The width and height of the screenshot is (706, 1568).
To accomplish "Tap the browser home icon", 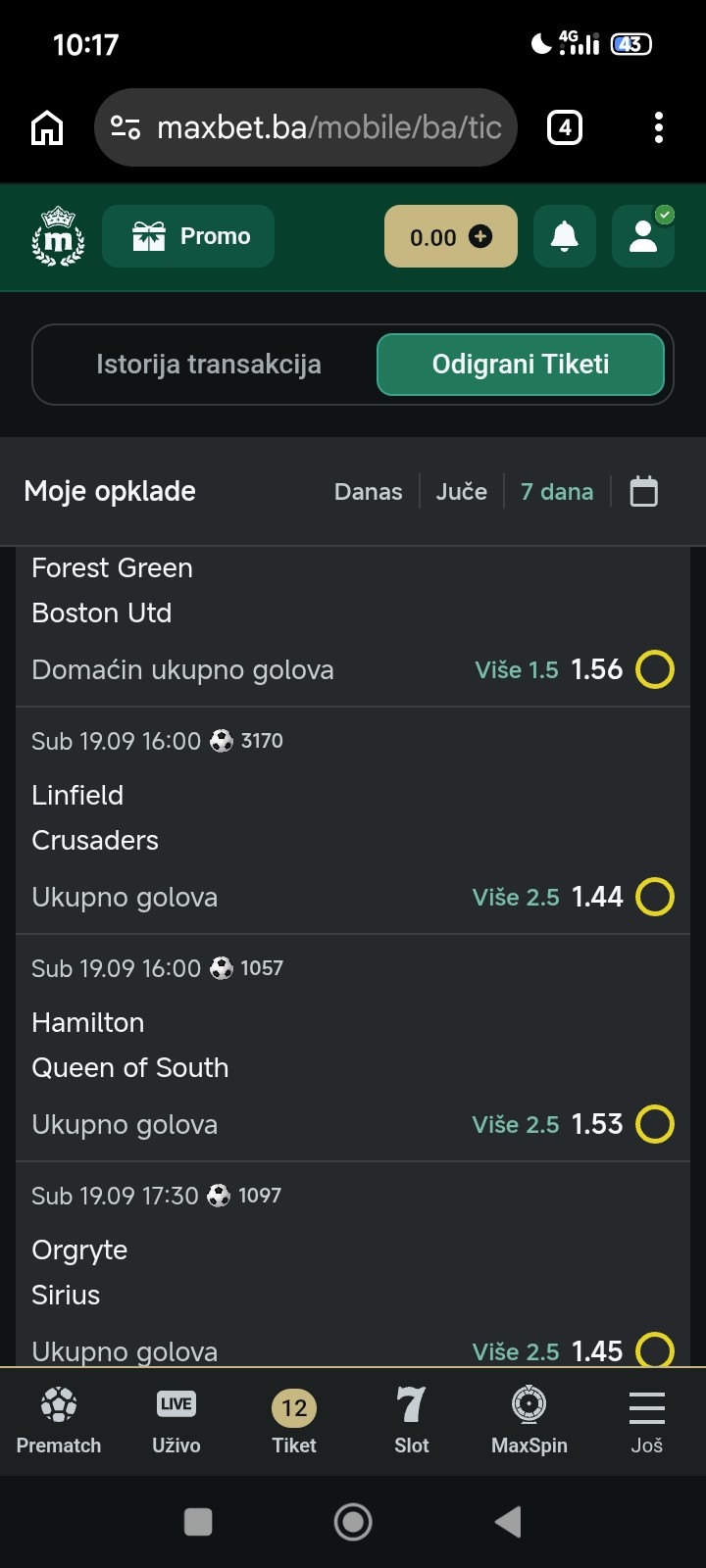I will [x=47, y=127].
